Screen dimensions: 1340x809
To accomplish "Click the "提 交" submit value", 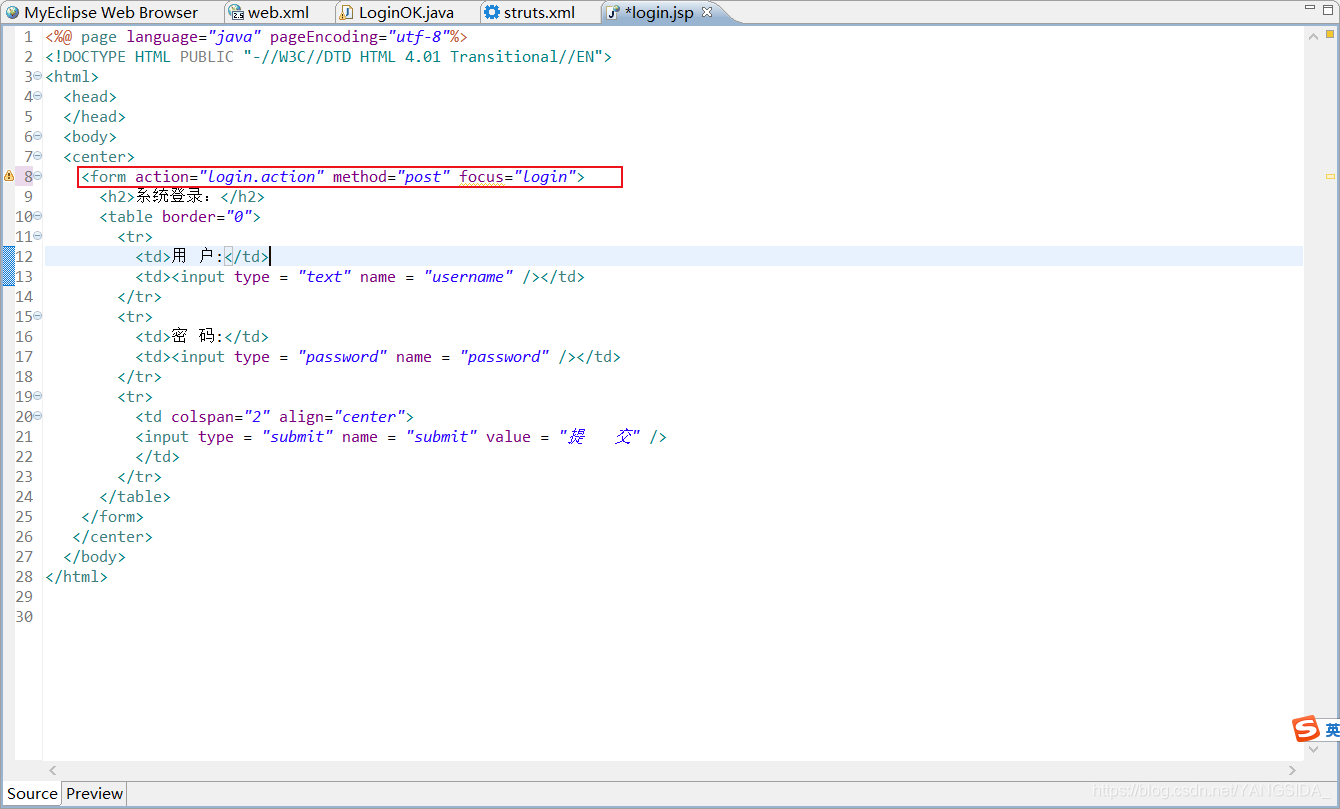I will pyautogui.click(x=599, y=437).
